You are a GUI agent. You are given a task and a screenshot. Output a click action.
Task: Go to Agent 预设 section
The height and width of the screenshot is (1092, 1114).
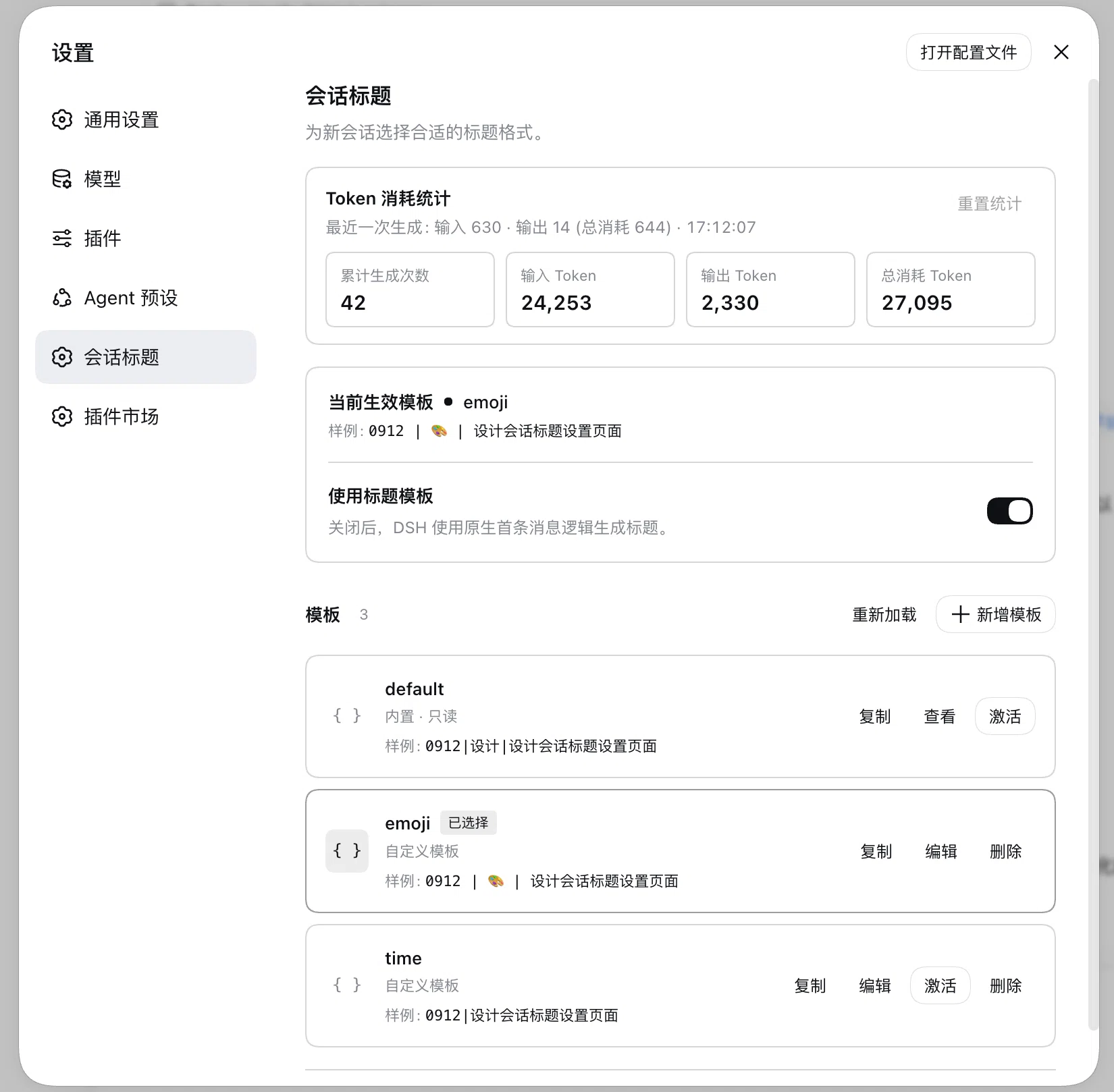(146, 298)
